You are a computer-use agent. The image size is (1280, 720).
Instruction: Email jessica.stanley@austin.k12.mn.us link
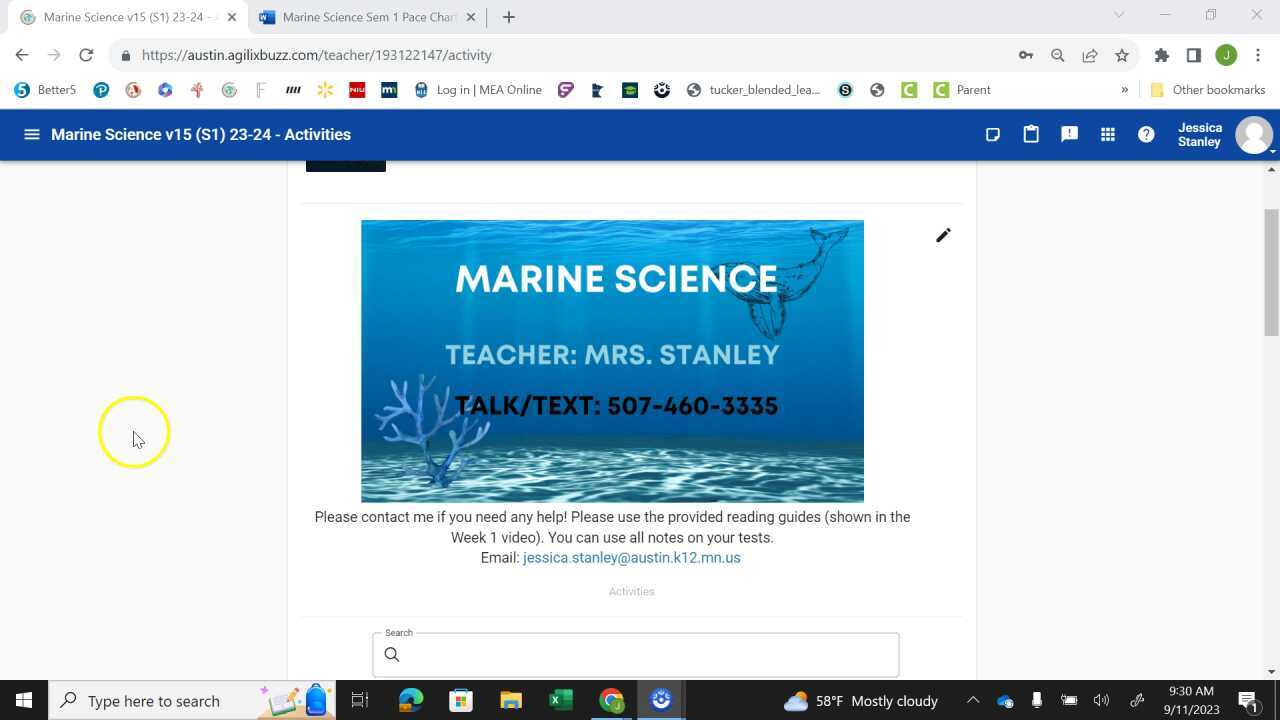tap(631, 557)
